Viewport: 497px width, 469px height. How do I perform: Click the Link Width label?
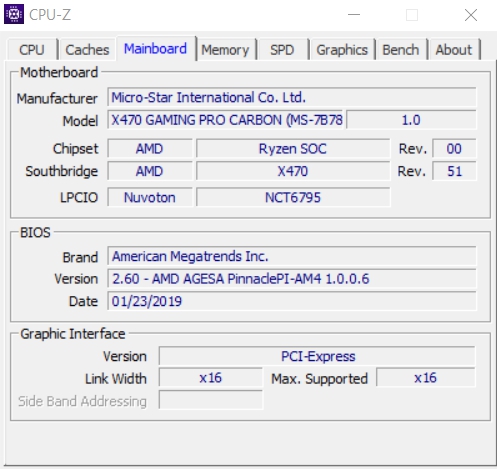(116, 379)
